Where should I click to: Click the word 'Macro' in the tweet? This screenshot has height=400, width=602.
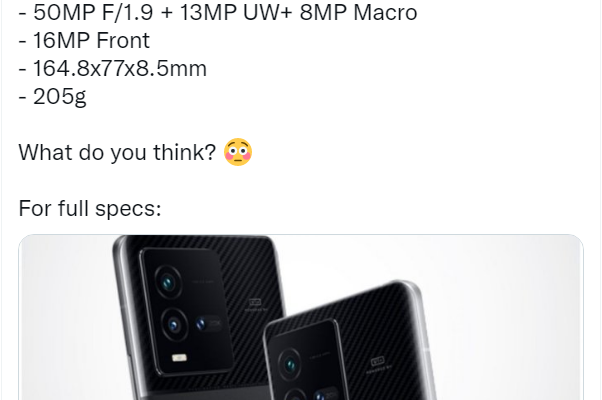point(385,12)
